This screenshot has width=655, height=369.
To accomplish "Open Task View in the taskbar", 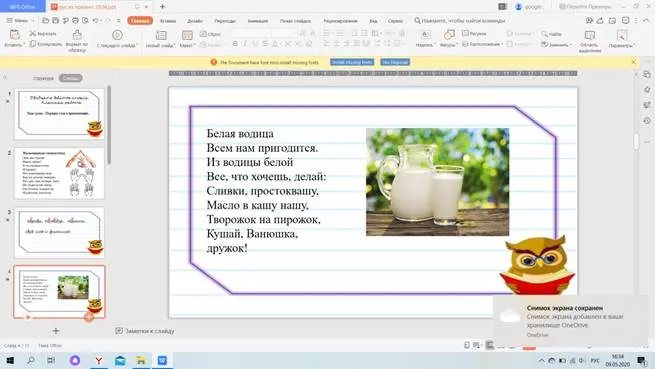I will tap(51, 360).
